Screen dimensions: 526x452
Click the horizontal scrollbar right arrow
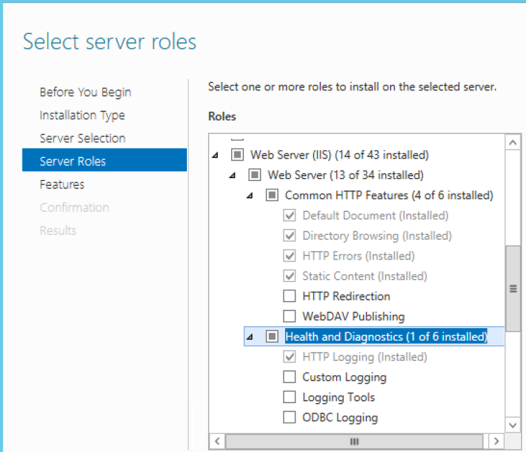click(x=496, y=441)
